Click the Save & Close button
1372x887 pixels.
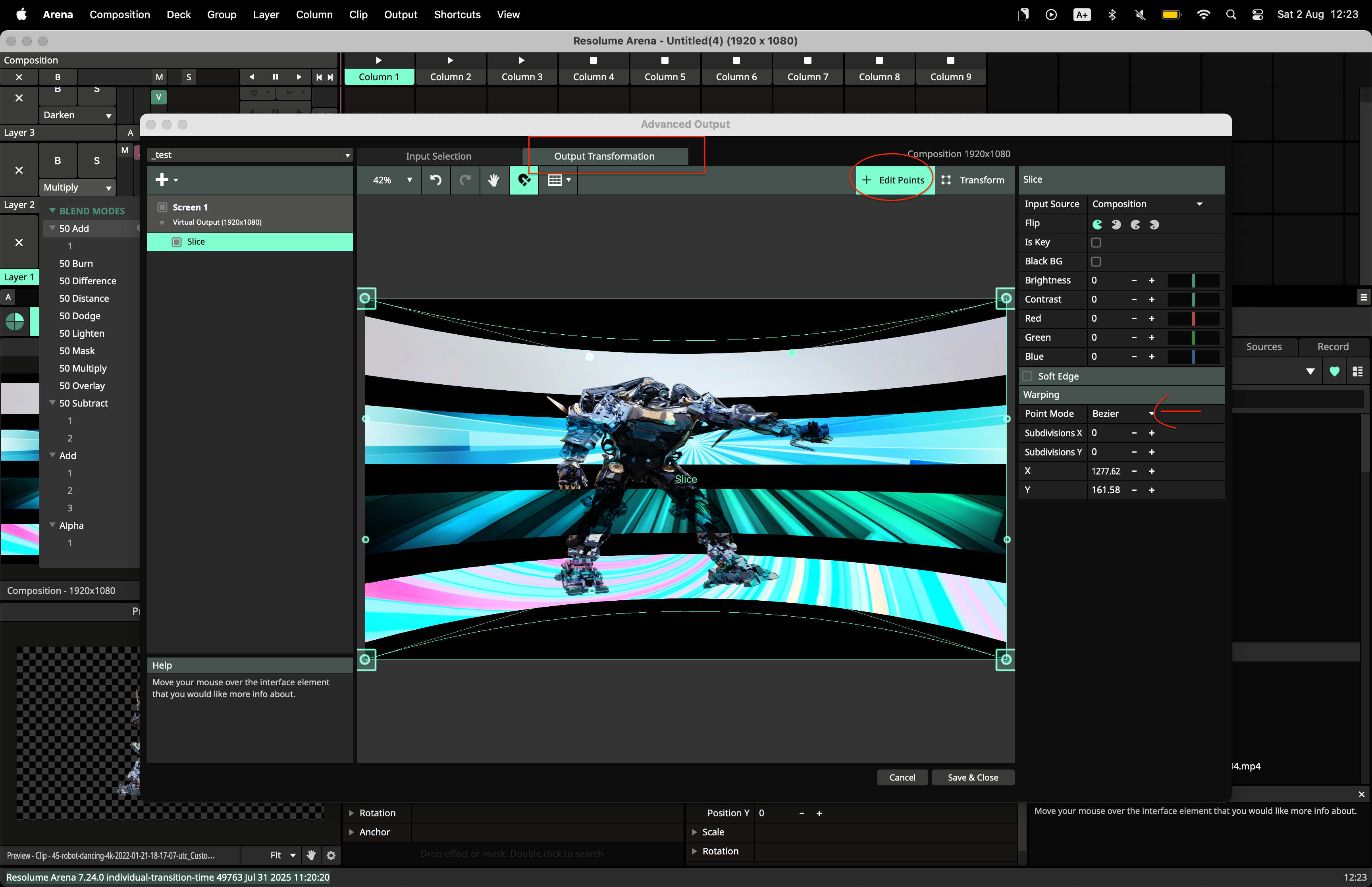click(x=973, y=777)
